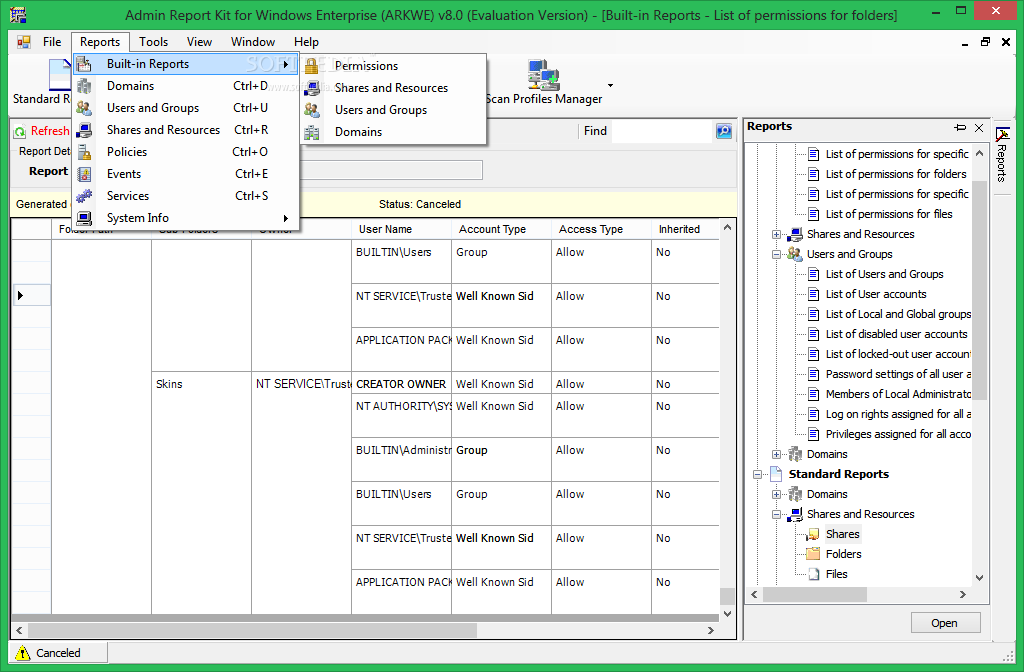This screenshot has height=672, width=1024.
Task: Expand Domains node under Standard Reports
Action: 776,494
